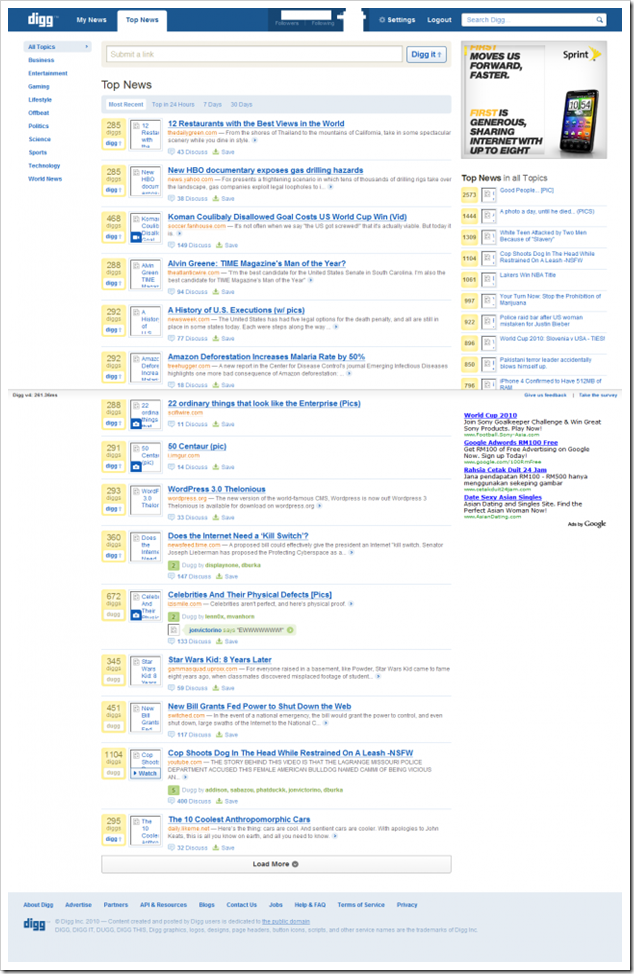The image size is (634, 974).
Task: Open API & Resources footer link
Action: [163, 905]
